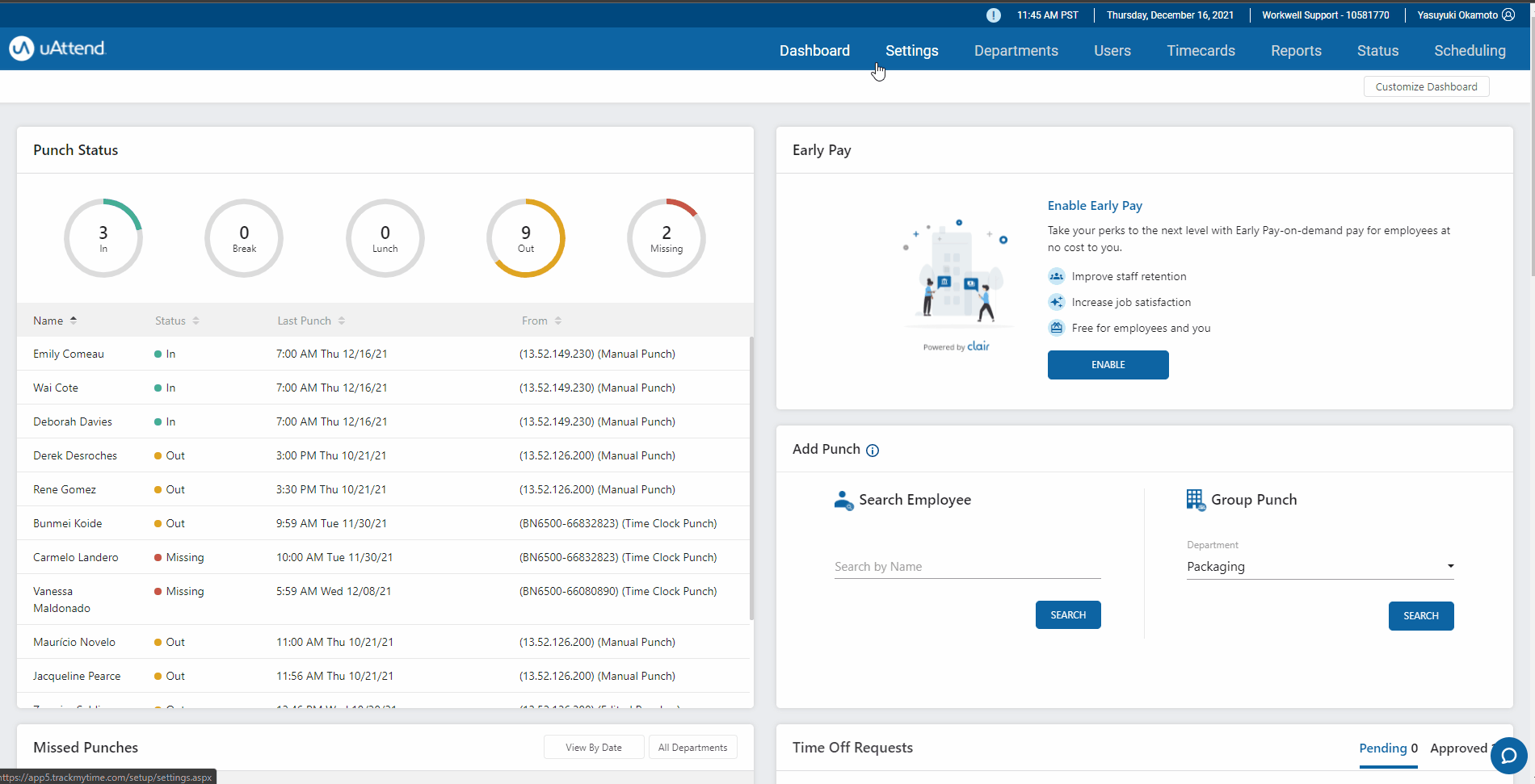Open the All Departments filter dropdown
The image size is (1535, 784).
(x=692, y=748)
